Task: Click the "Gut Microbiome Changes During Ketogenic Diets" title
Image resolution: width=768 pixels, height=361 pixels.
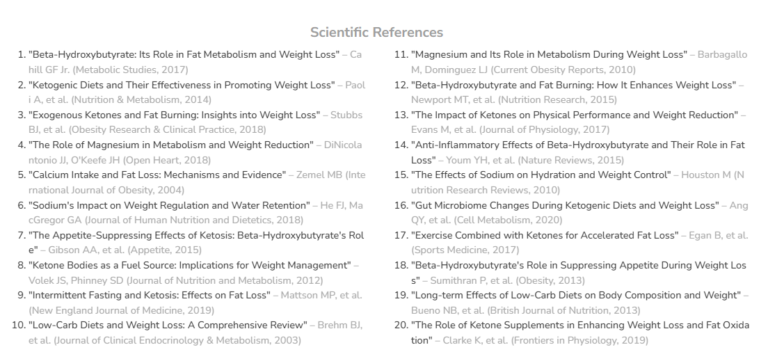Action: point(565,205)
